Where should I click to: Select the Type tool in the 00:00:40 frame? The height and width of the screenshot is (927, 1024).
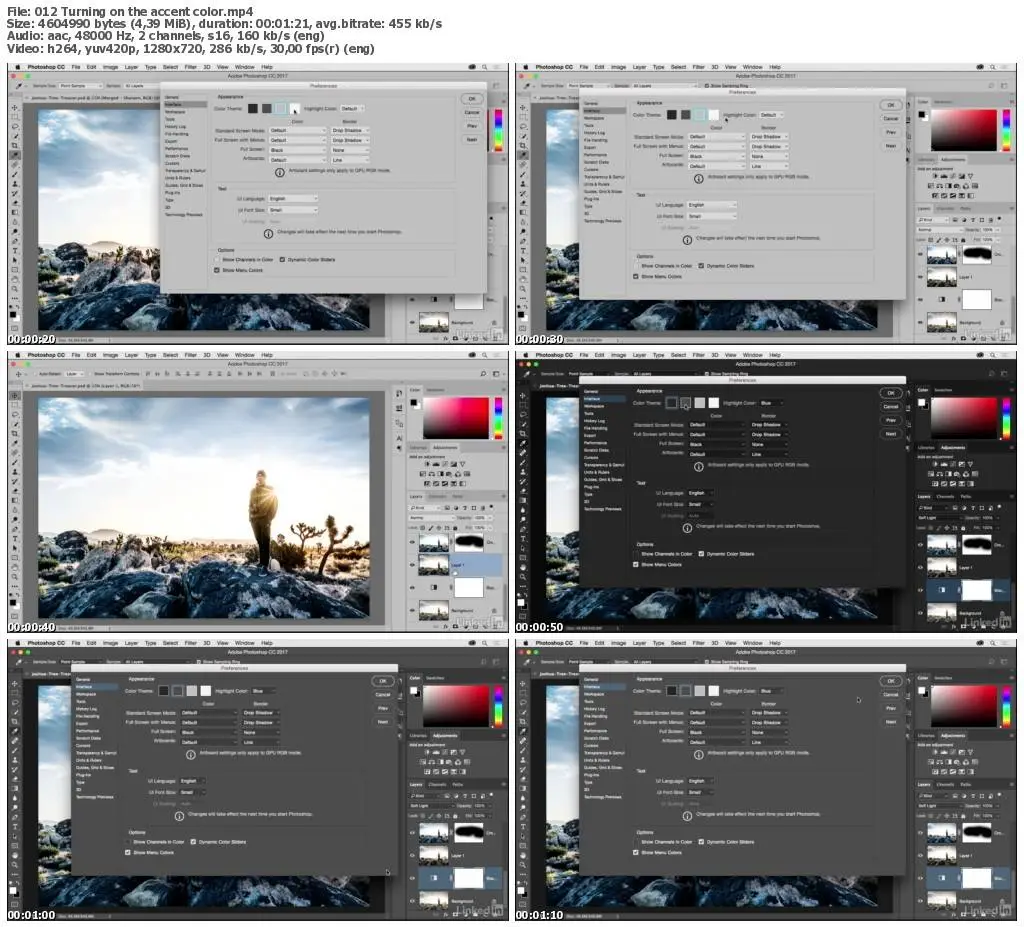(x=15, y=539)
